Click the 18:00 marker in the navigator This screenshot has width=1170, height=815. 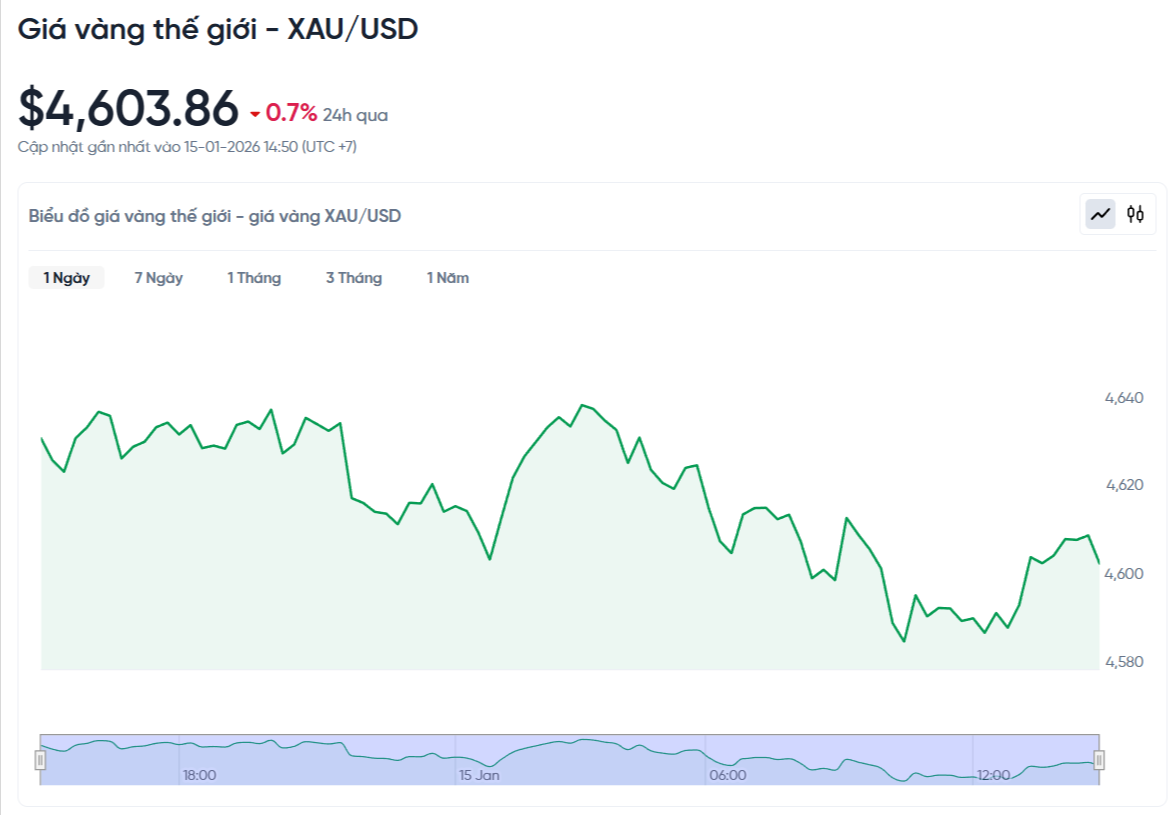coord(199,775)
